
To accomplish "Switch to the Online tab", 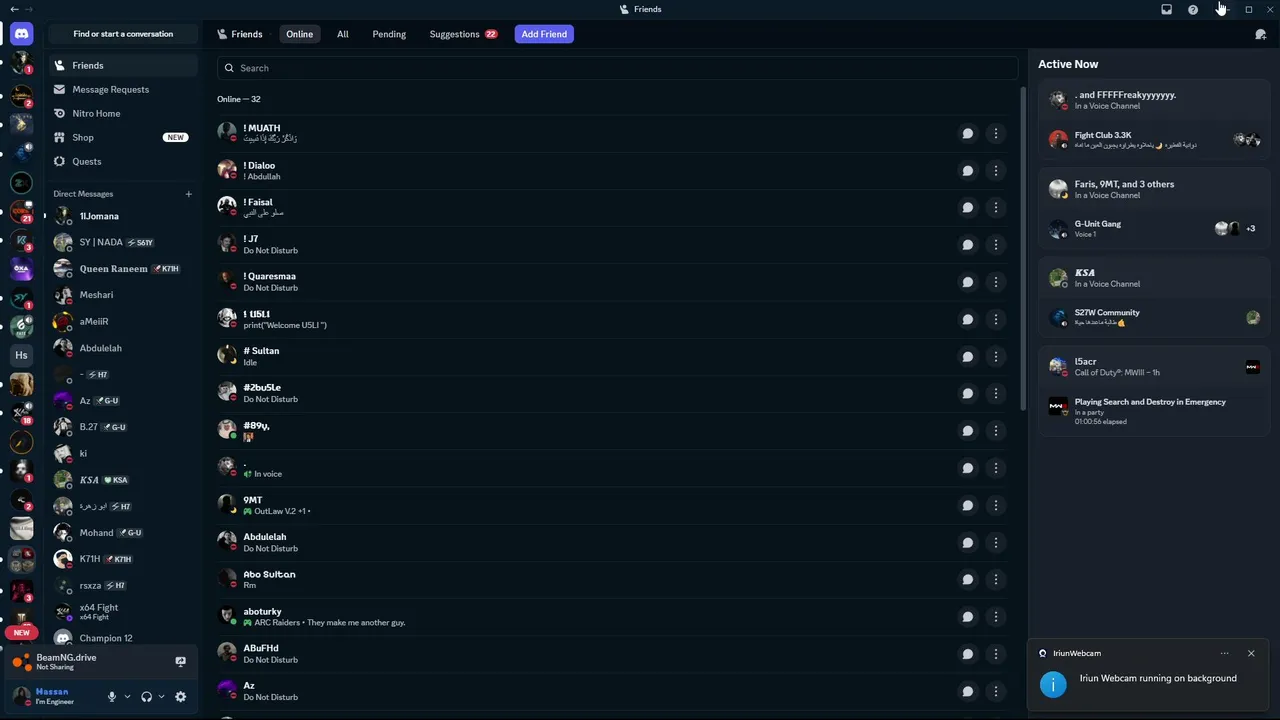I will (299, 34).
